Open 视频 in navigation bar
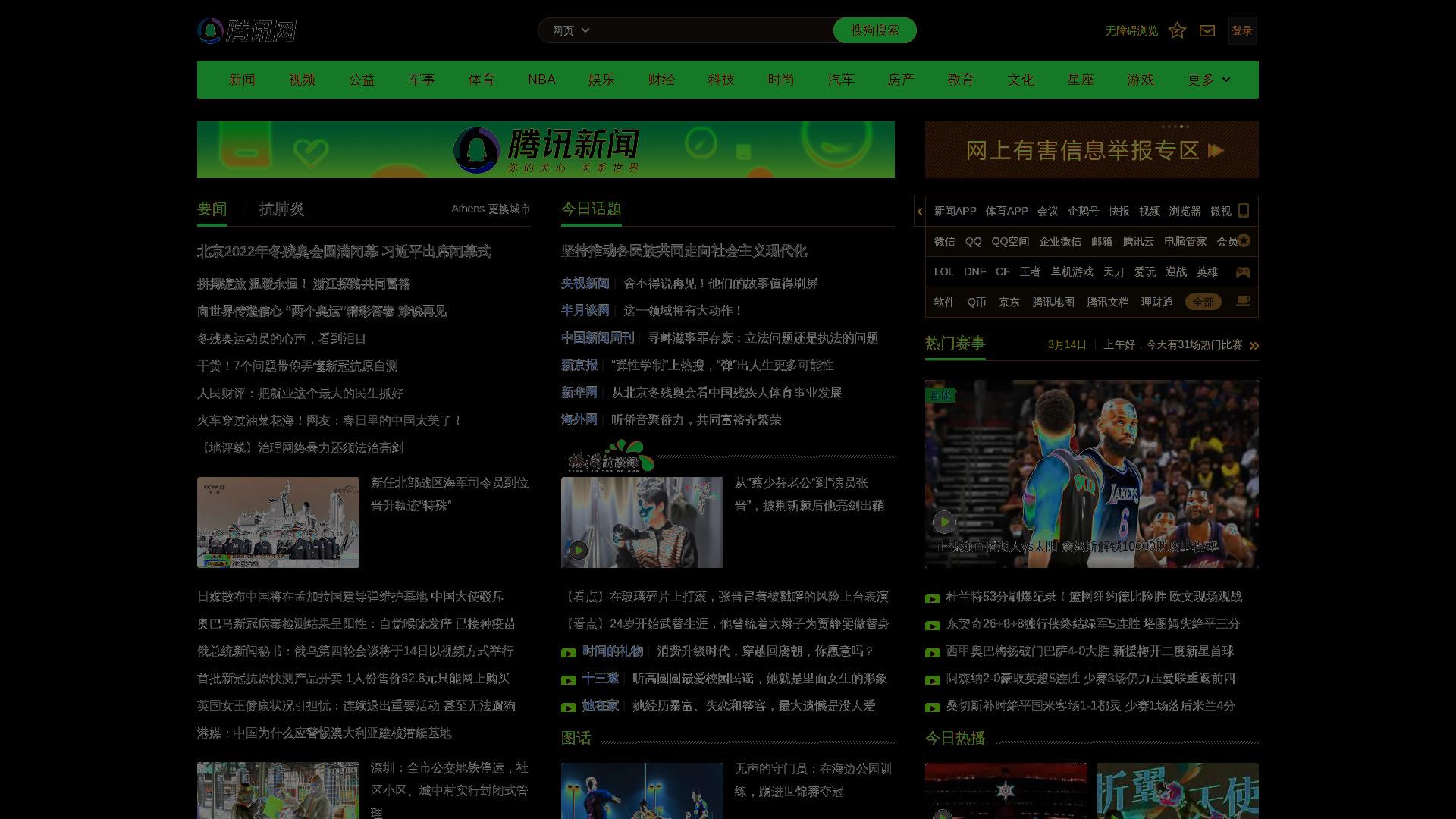 (302, 80)
